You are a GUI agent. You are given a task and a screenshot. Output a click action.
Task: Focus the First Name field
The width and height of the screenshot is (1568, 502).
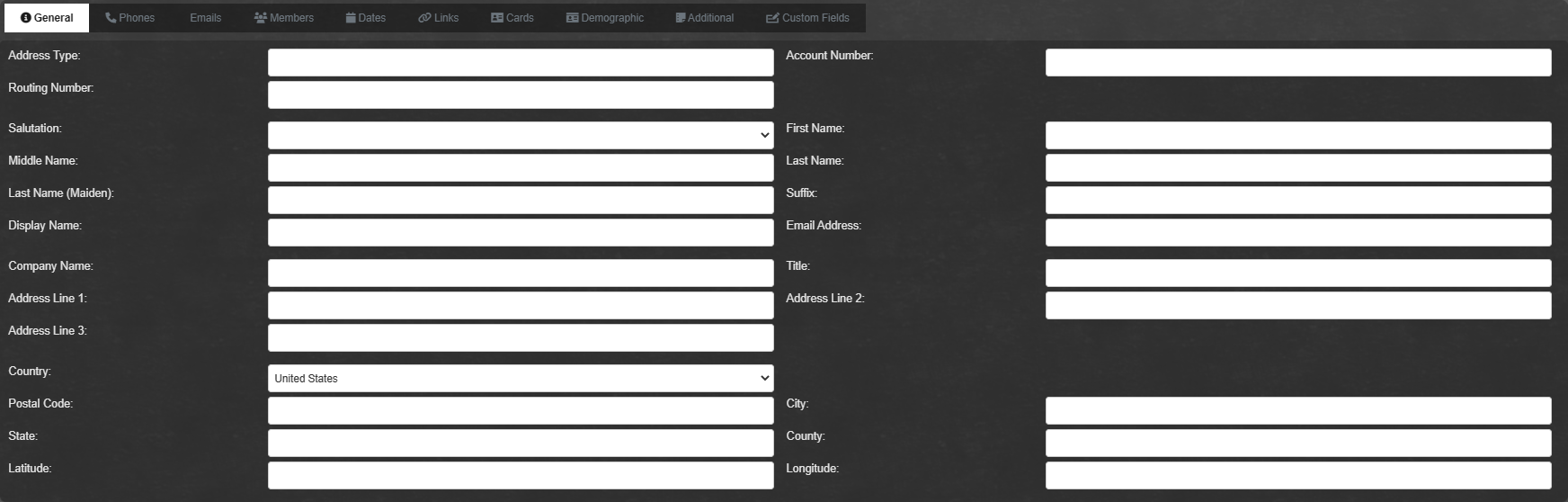pos(1298,135)
